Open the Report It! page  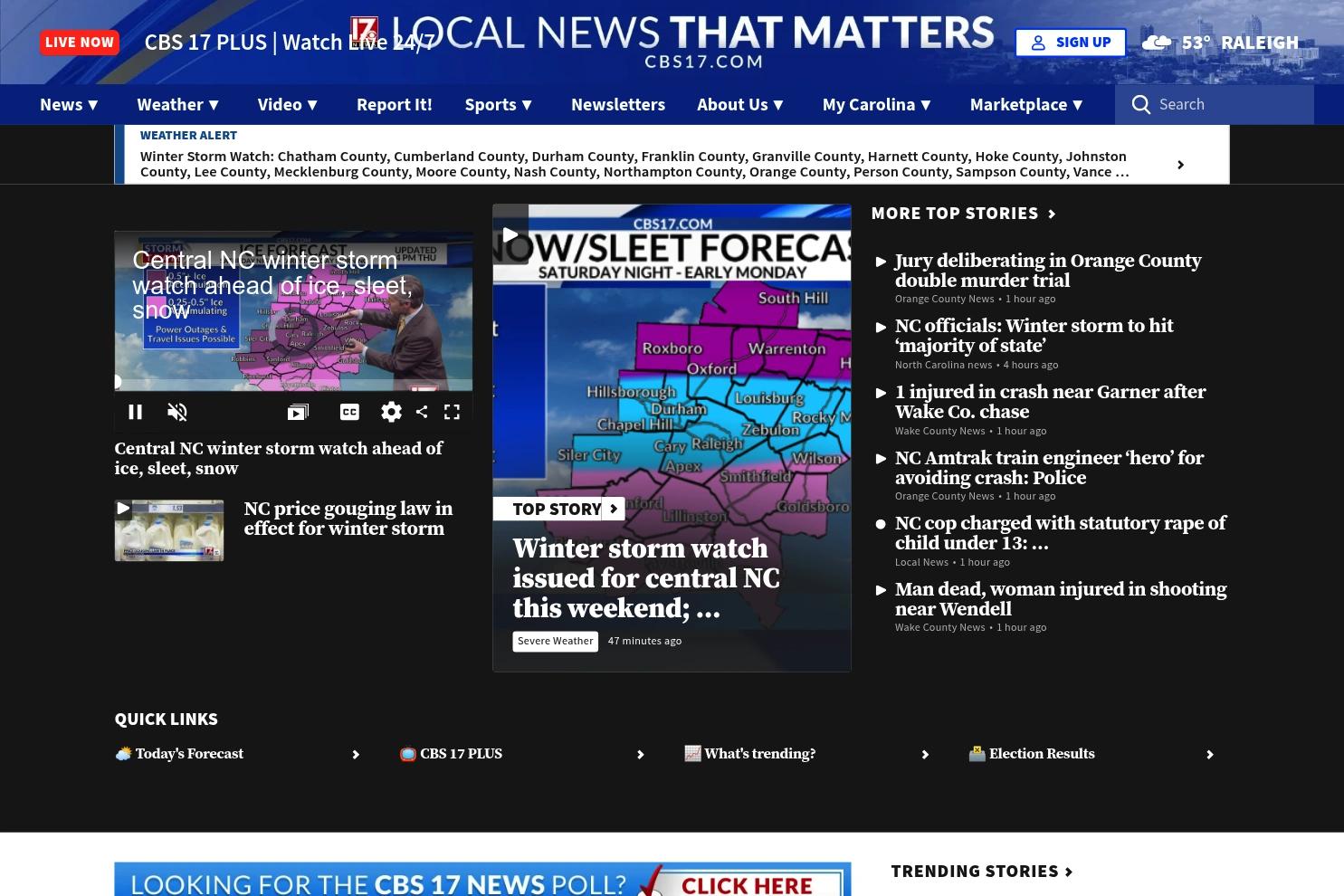point(394,104)
